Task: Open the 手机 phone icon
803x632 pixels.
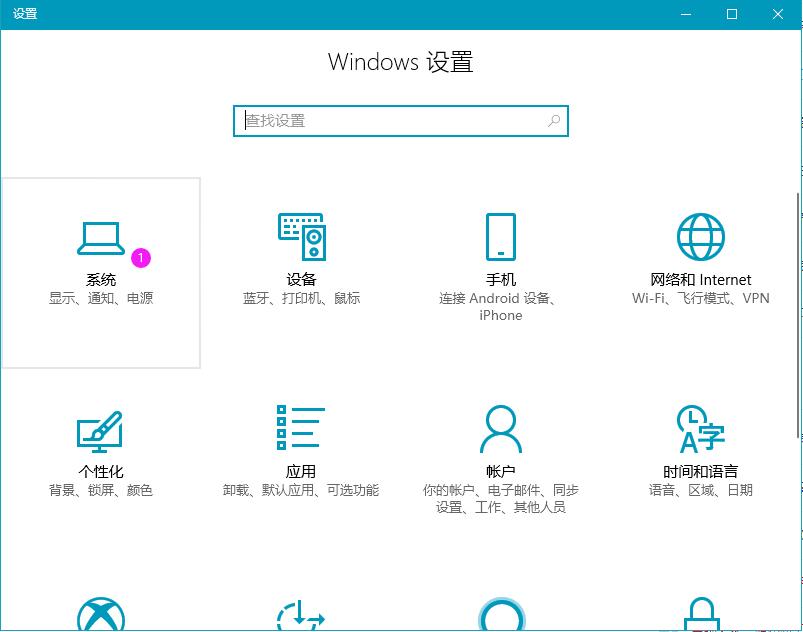Action: (x=501, y=237)
